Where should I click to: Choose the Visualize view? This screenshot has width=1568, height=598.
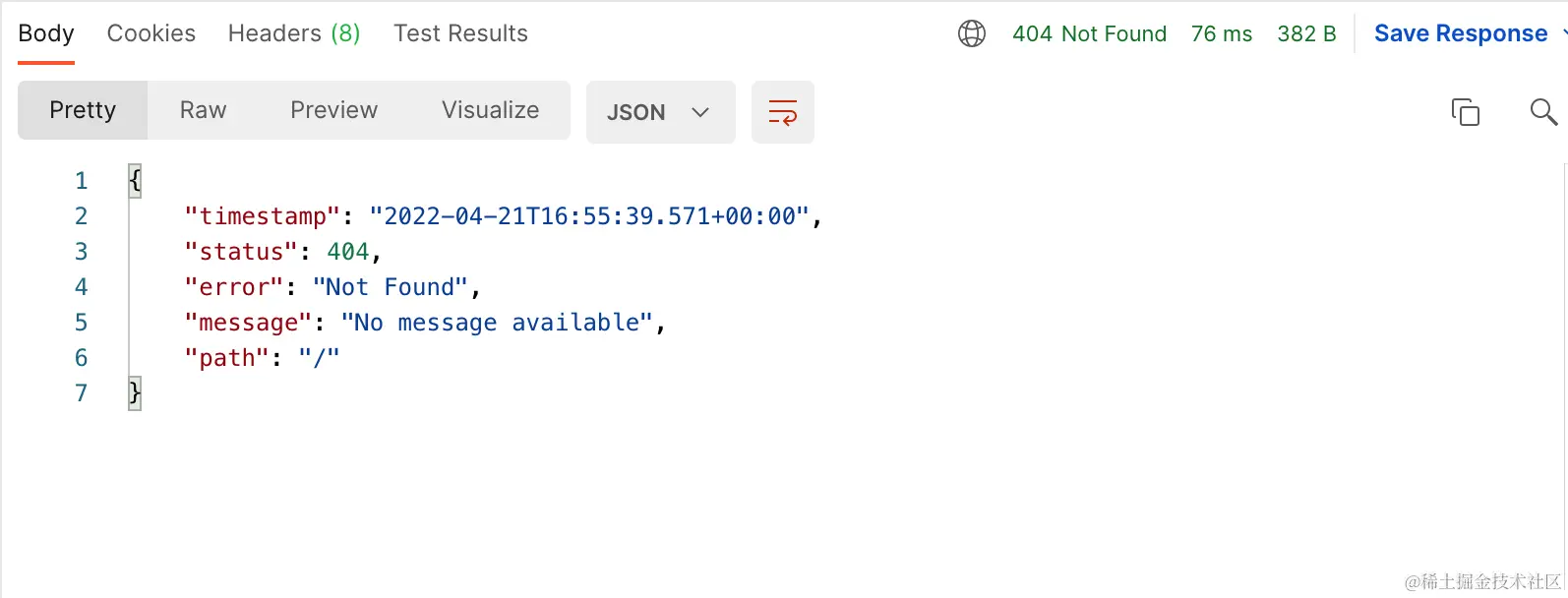click(x=490, y=110)
